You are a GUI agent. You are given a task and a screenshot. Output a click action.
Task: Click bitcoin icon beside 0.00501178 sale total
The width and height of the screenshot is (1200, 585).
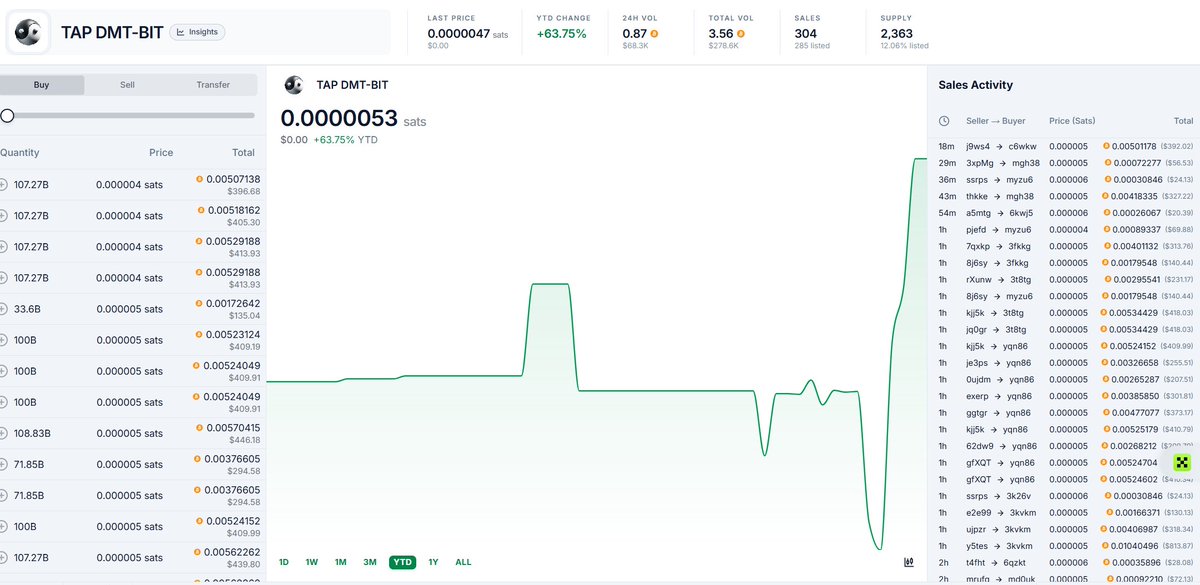(x=1107, y=146)
